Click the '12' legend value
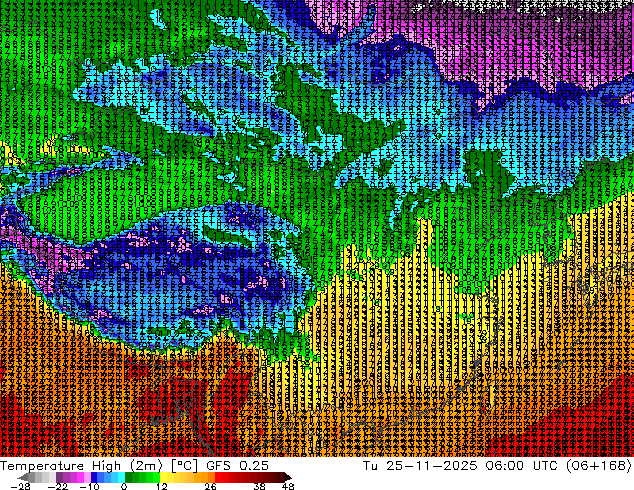The height and width of the screenshot is (490, 634). (162, 486)
